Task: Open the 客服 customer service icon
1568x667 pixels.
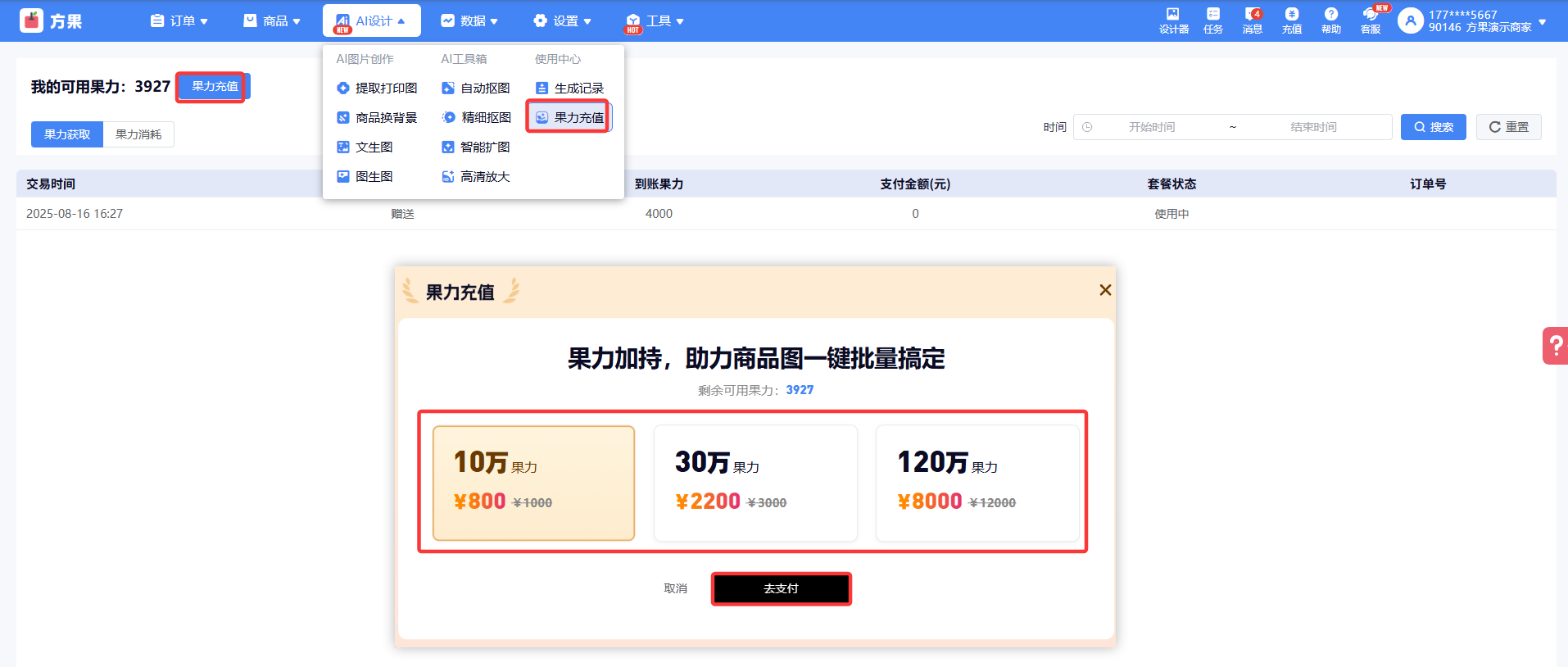Action: [x=1371, y=20]
